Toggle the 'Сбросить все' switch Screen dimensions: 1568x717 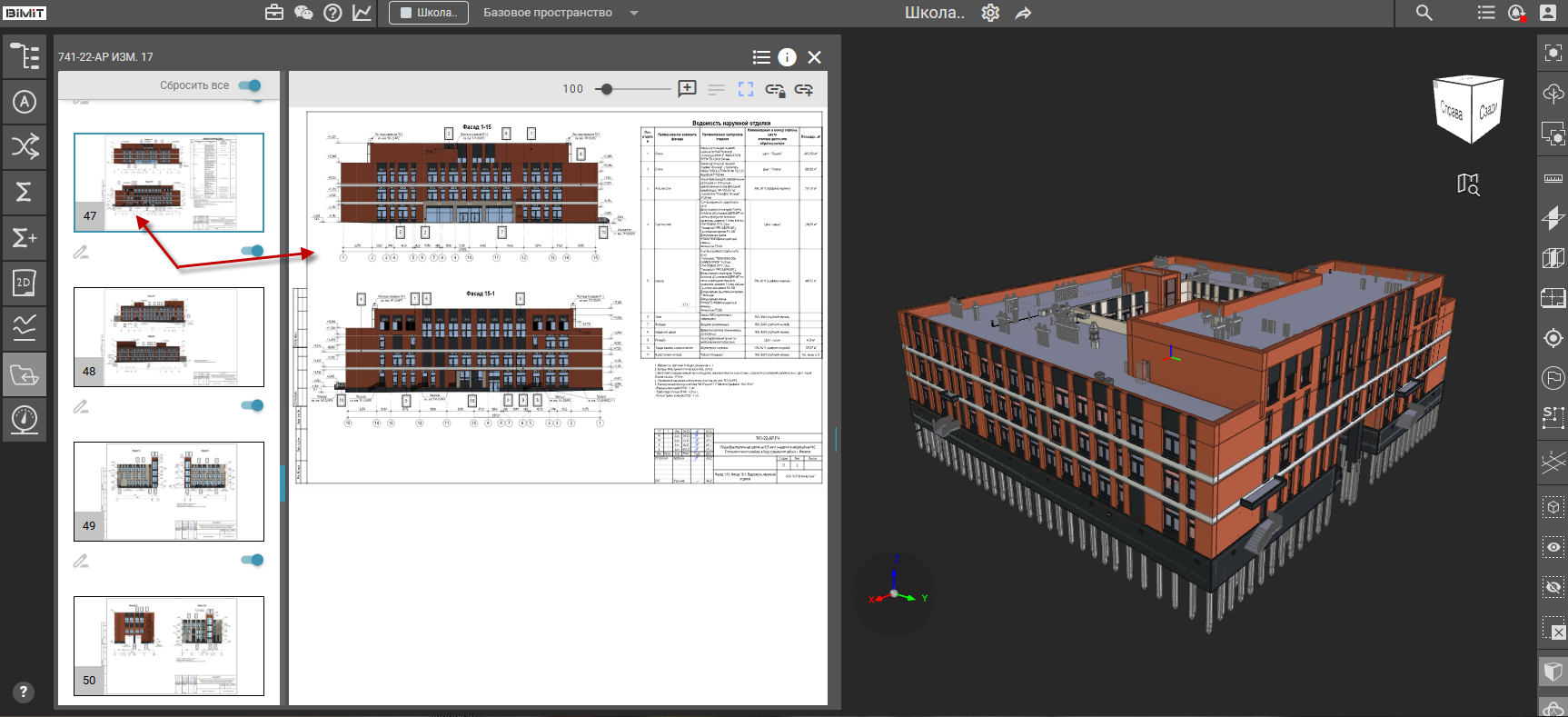(x=250, y=85)
